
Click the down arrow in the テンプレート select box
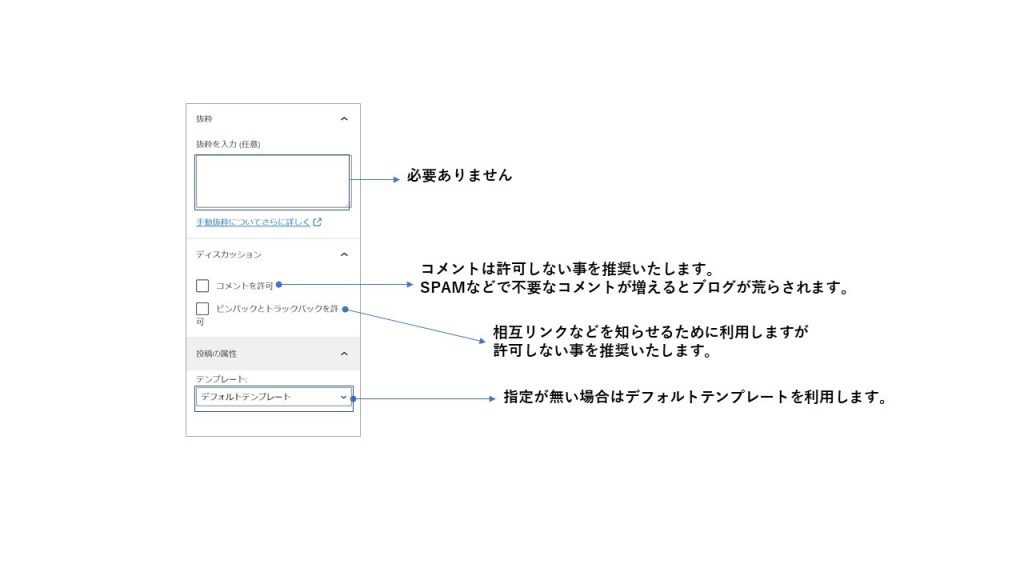tap(343, 397)
